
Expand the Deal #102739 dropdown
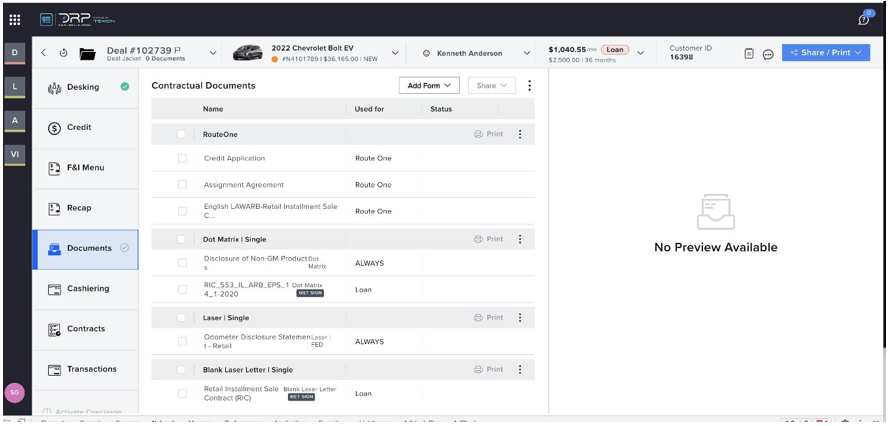pyautogui.click(x=213, y=53)
